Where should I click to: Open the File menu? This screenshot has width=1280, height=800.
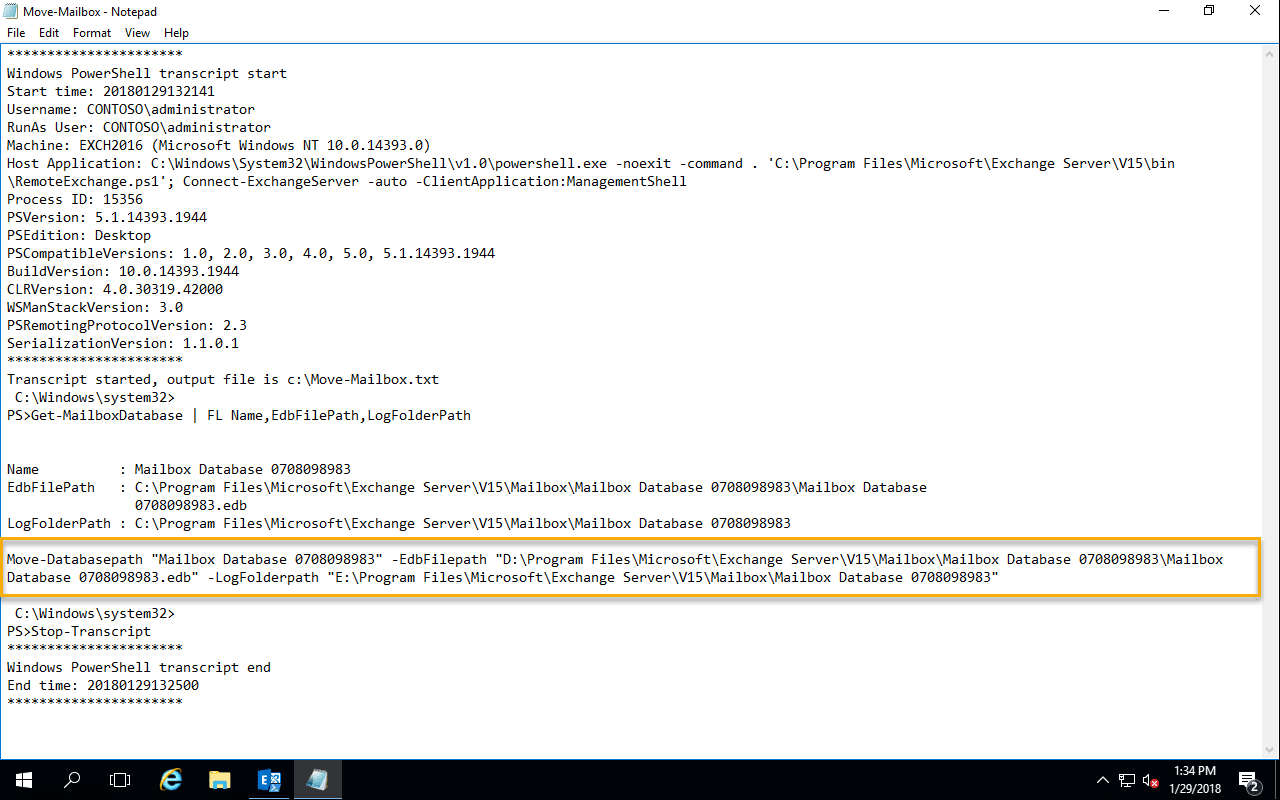coord(16,33)
